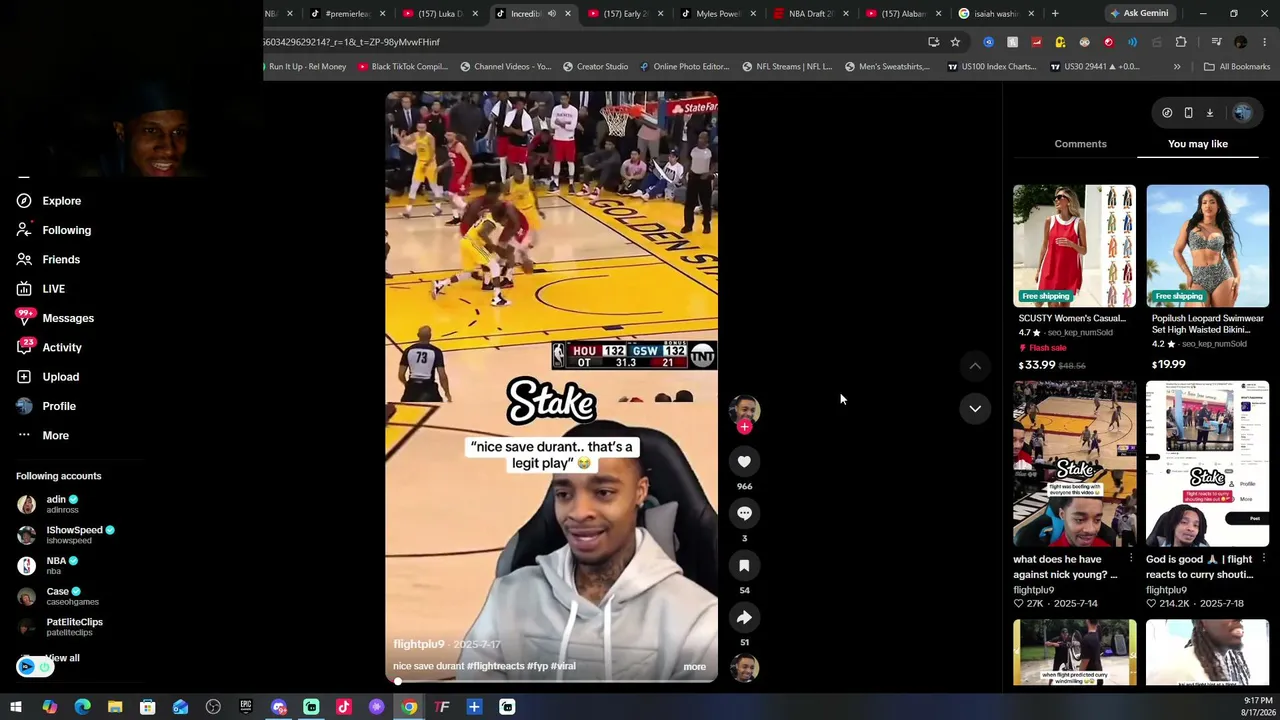Open the PatEliteClips following account
Viewport: 1280px width, 720px height.
pyautogui.click(x=60, y=627)
